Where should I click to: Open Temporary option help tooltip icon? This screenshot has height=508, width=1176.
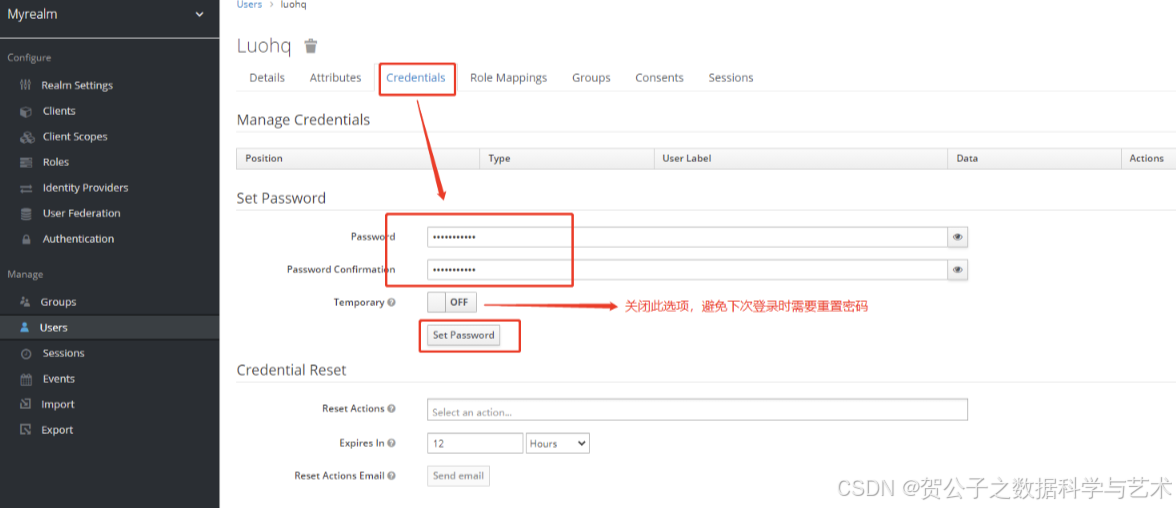tap(392, 302)
